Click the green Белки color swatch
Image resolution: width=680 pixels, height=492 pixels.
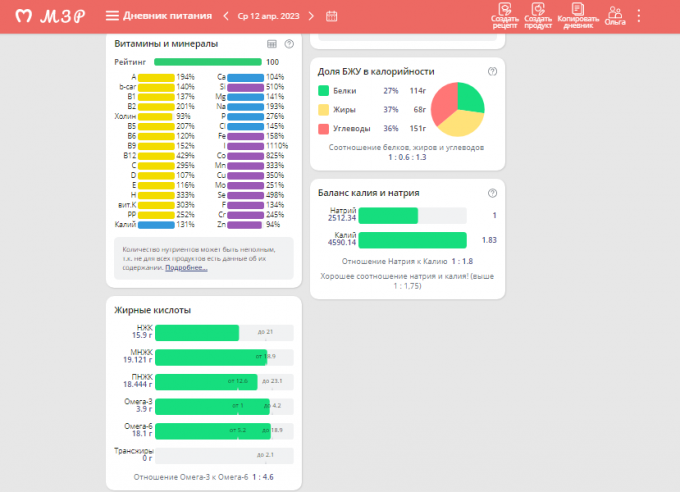(323, 91)
